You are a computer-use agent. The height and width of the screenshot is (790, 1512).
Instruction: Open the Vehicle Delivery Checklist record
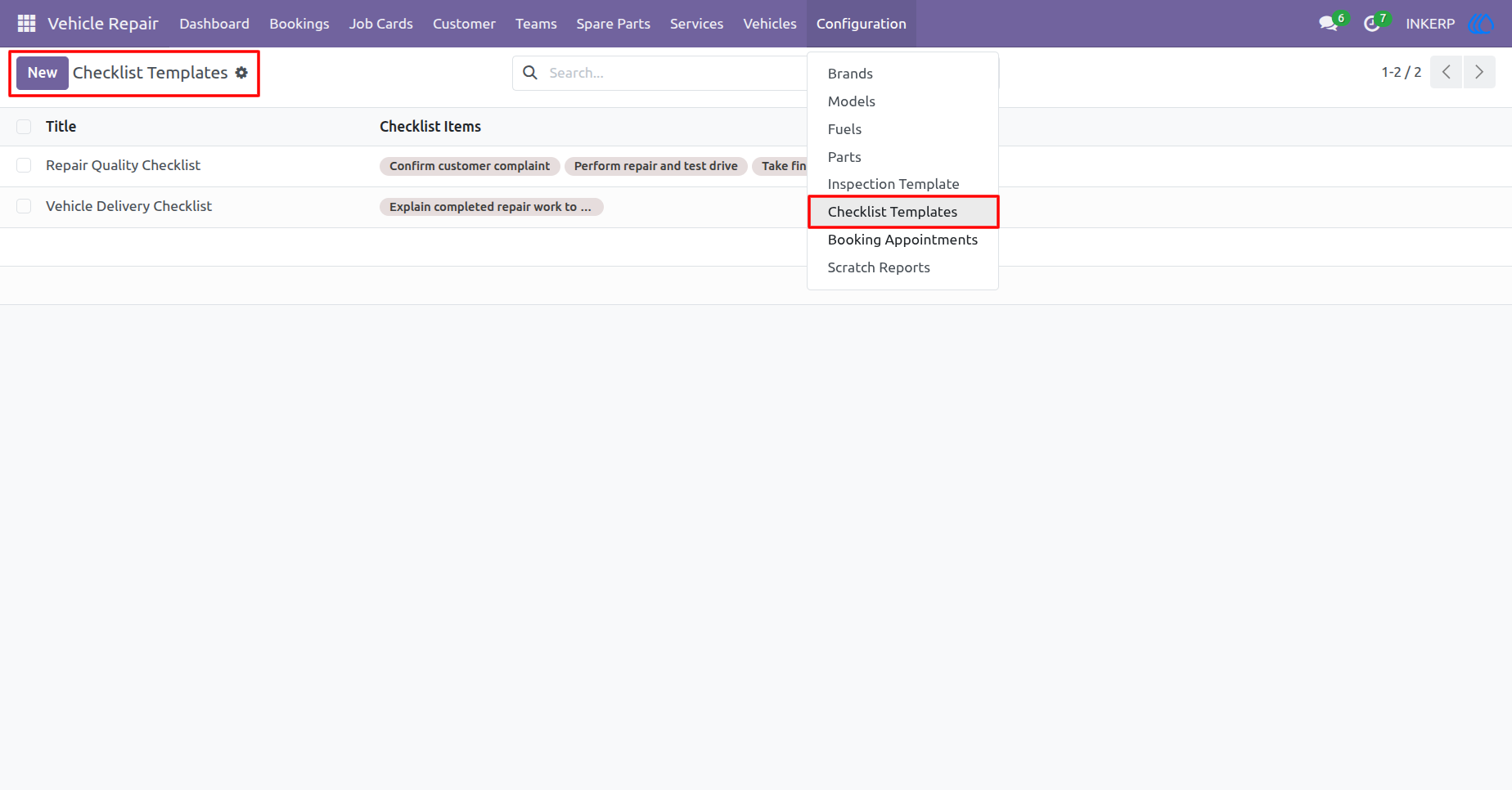pos(128,206)
